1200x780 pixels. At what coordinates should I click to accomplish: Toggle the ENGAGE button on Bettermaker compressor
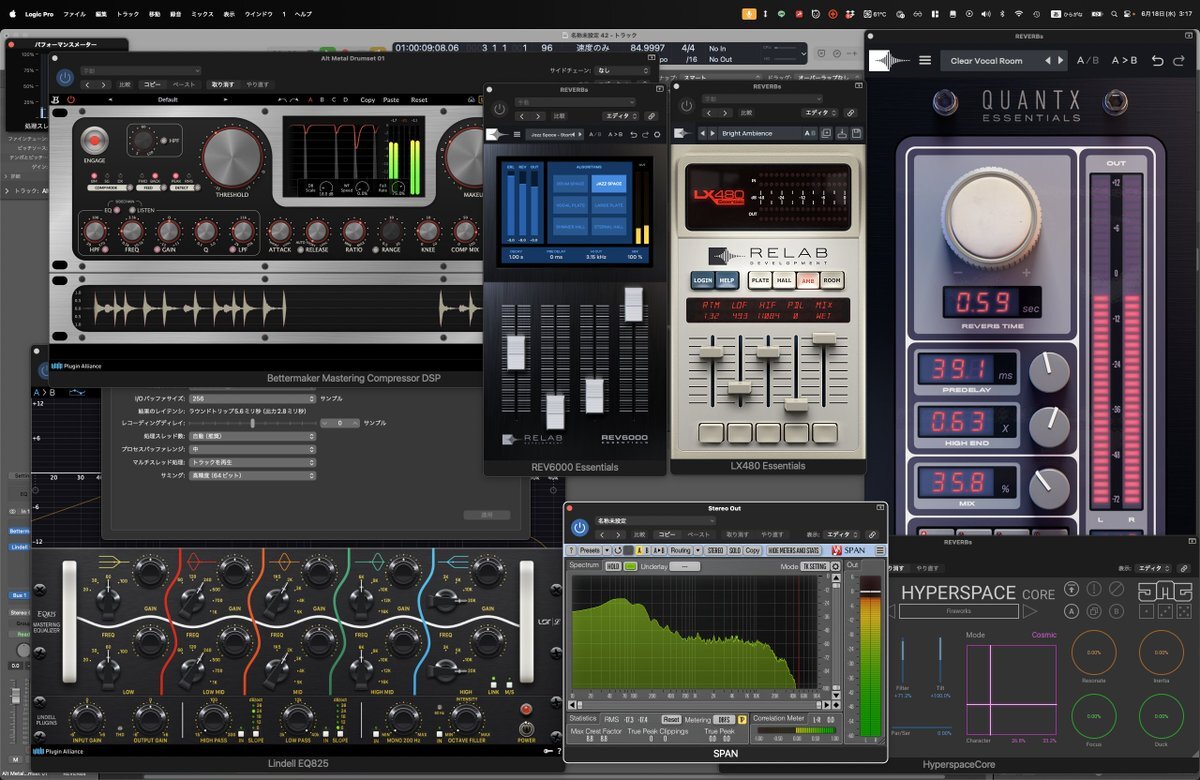coord(95,141)
